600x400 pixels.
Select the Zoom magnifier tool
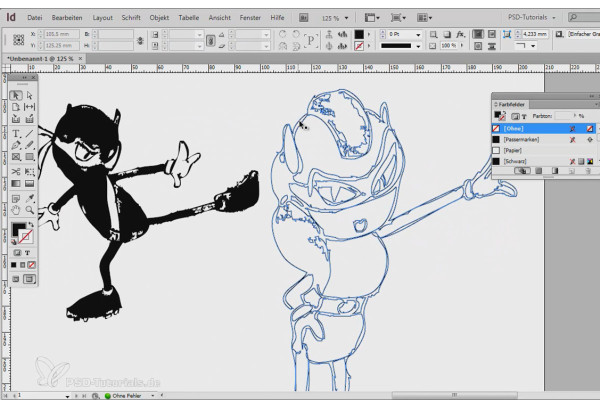click(29, 209)
